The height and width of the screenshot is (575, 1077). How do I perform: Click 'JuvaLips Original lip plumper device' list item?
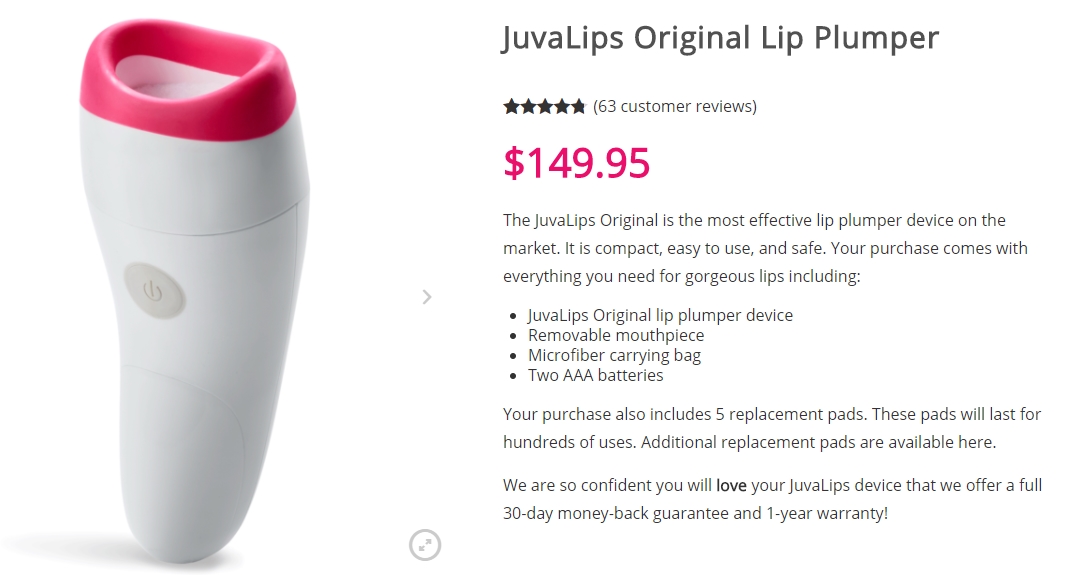(660, 315)
